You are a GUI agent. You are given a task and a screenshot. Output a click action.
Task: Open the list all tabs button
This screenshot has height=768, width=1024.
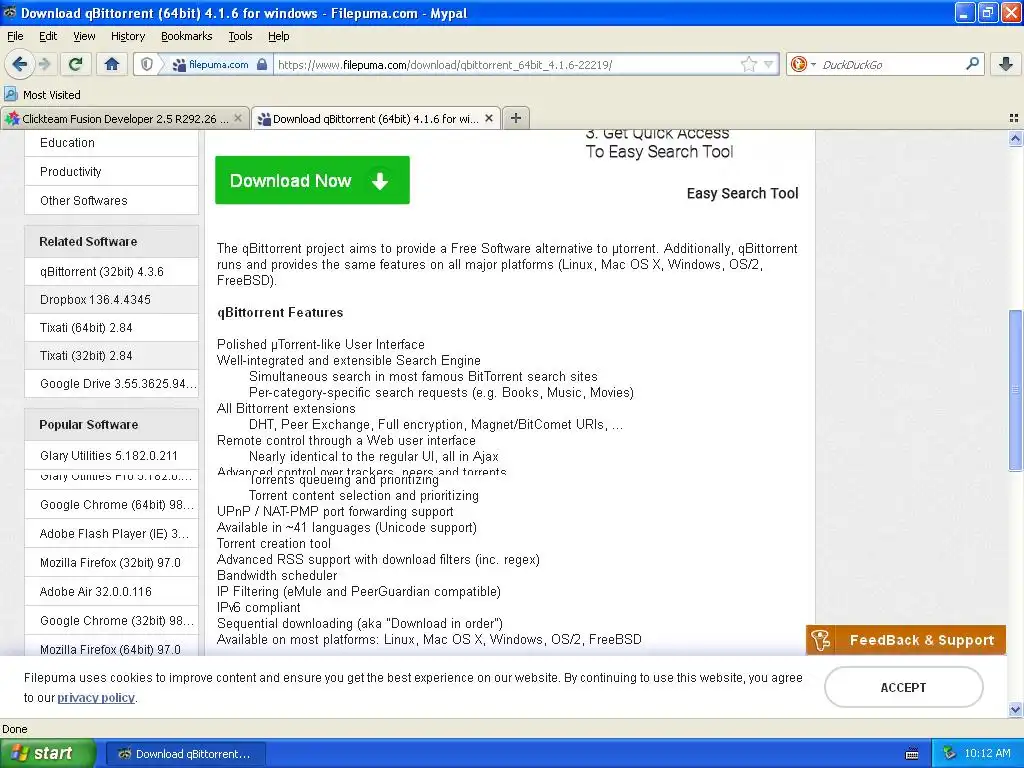pos(1014,118)
